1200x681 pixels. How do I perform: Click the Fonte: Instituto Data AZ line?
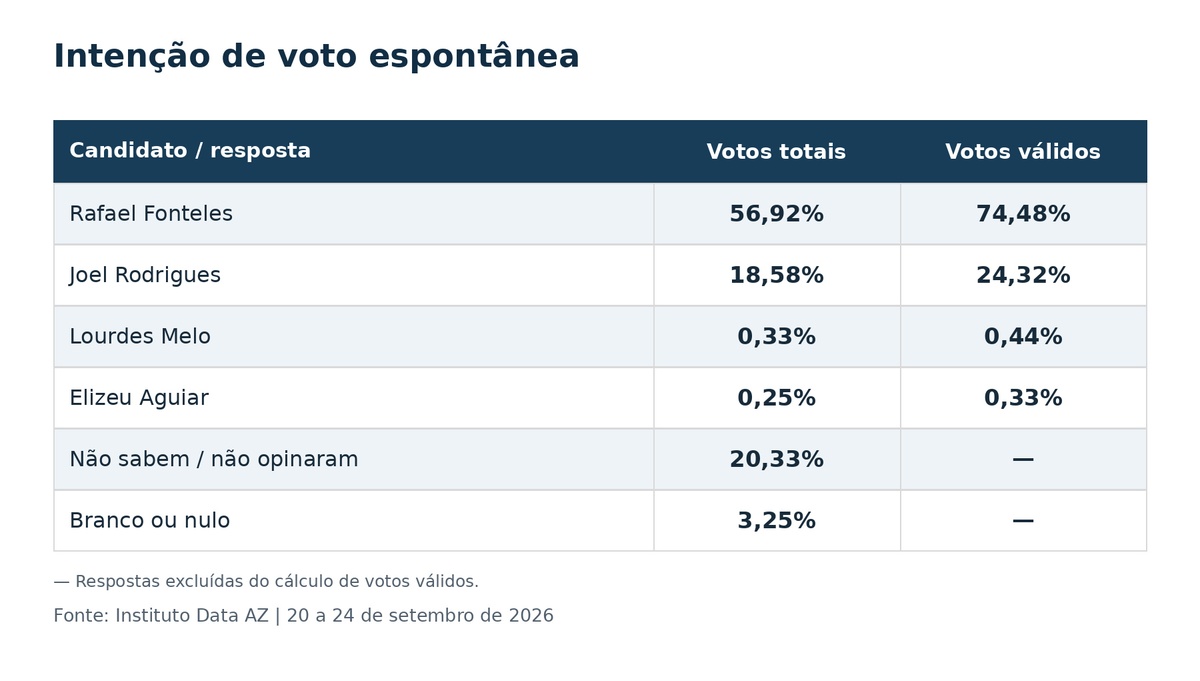click(x=303, y=616)
